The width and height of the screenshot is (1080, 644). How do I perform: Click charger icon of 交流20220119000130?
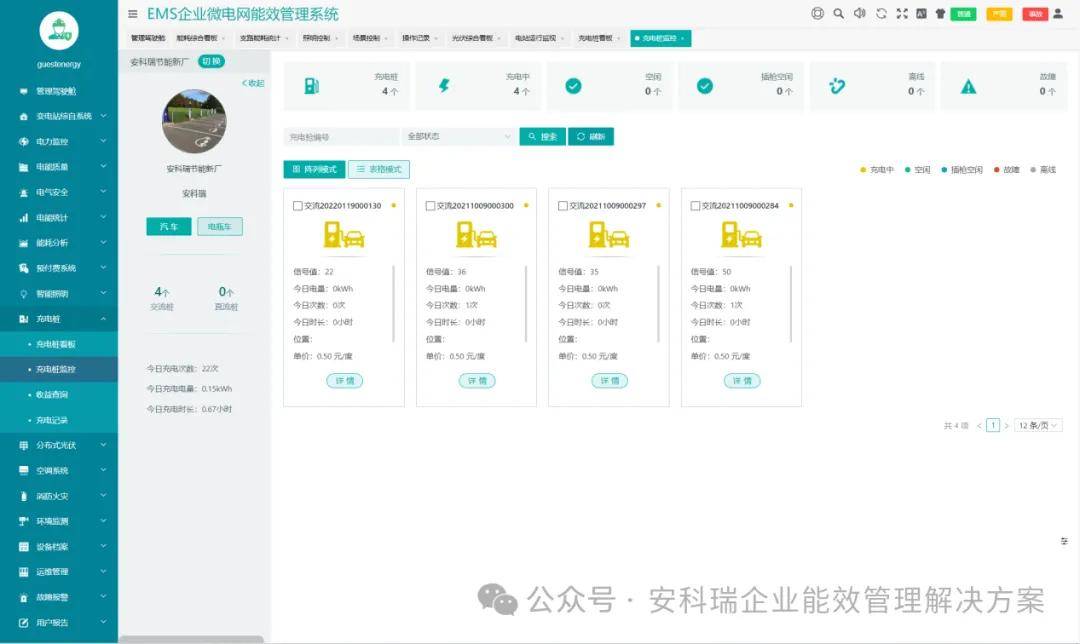click(344, 234)
